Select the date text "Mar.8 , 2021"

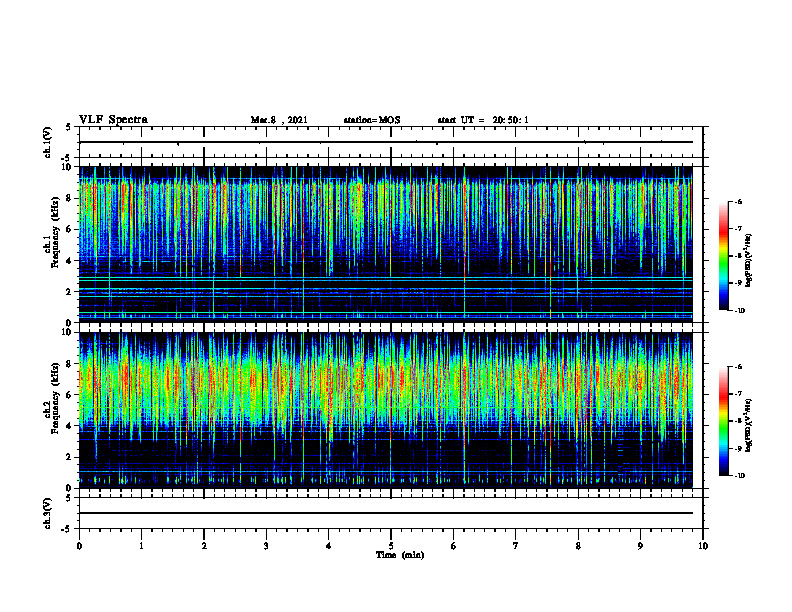point(279,120)
